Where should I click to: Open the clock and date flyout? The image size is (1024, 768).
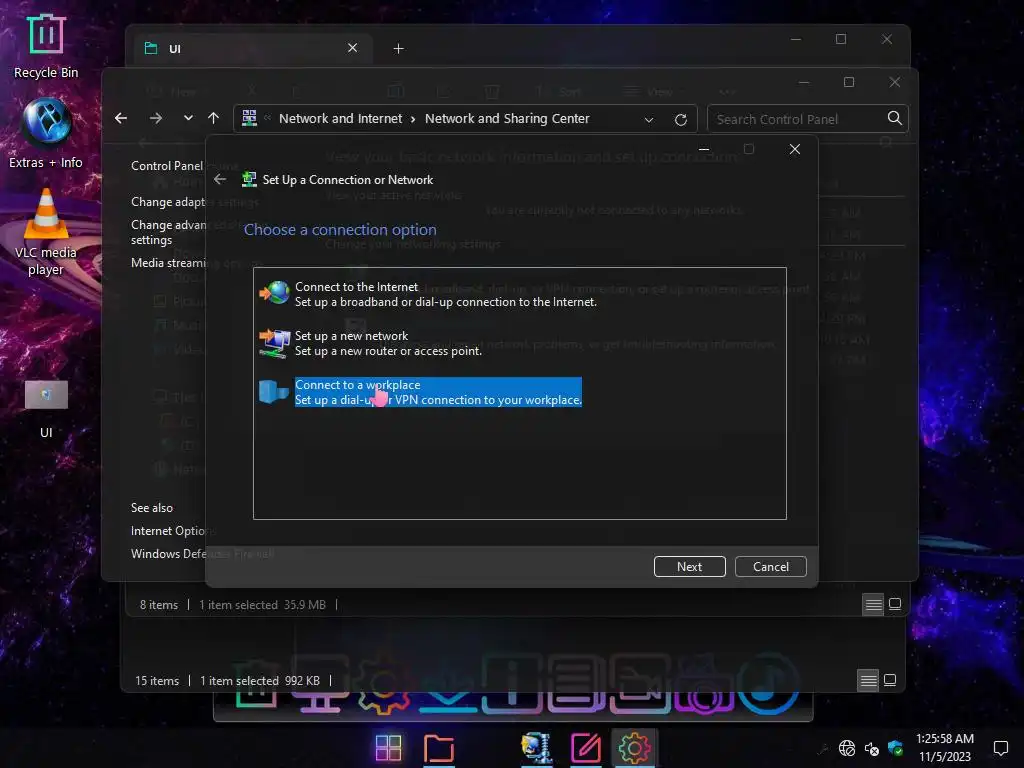[945, 748]
